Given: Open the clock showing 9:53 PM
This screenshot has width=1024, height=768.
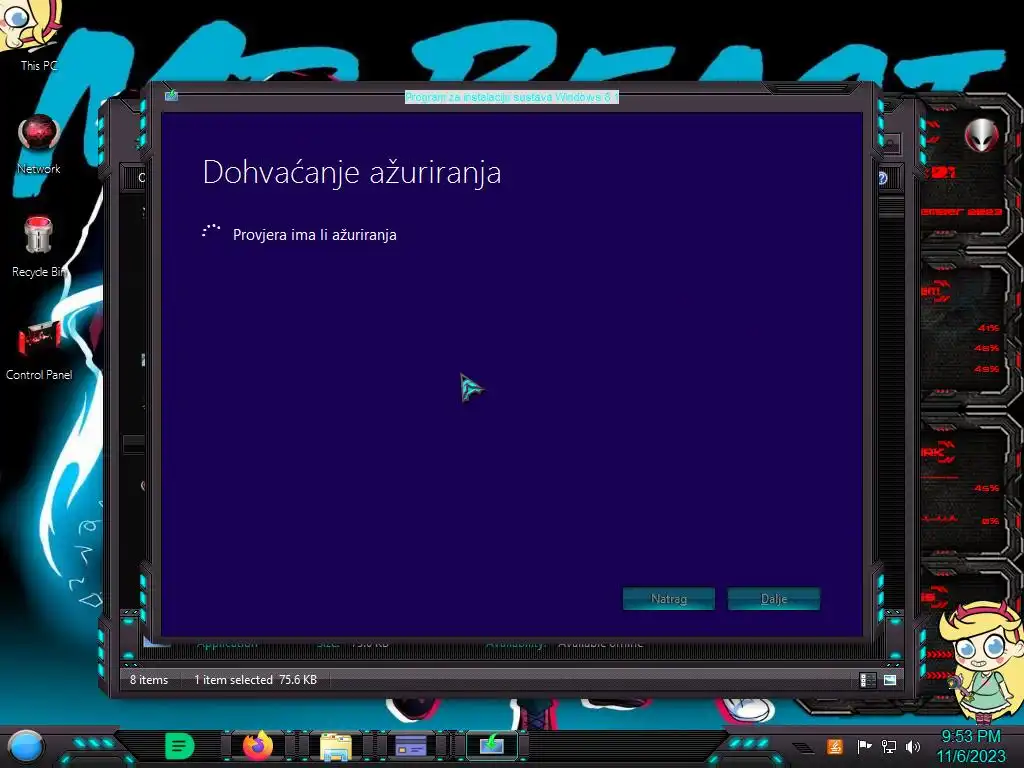Looking at the screenshot, I should coord(970,746).
